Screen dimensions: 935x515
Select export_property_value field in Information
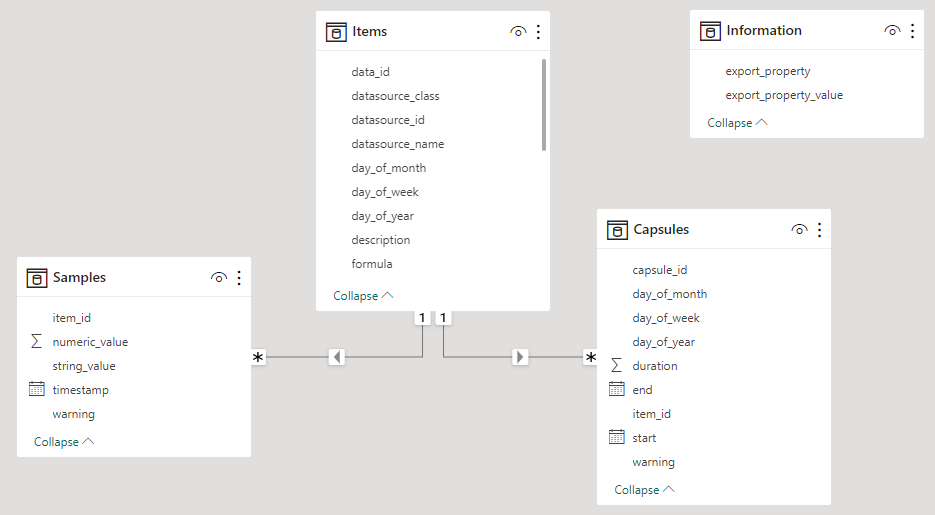point(784,95)
